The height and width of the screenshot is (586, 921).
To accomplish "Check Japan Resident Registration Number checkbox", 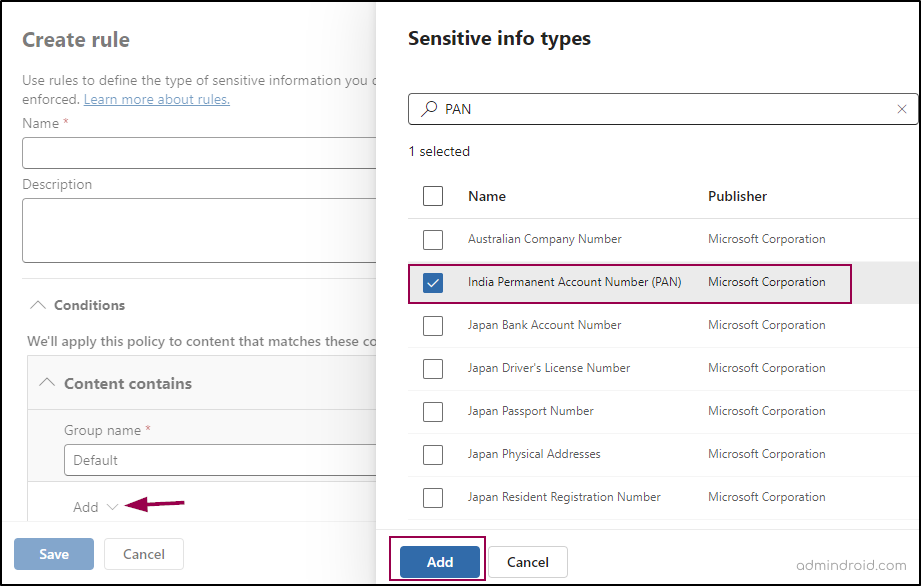I will 433,497.
